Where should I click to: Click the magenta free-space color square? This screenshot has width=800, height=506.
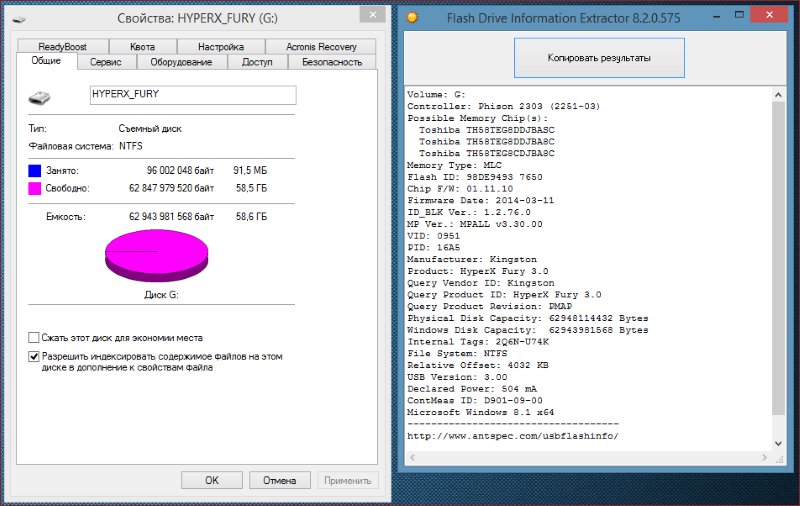pos(34,188)
